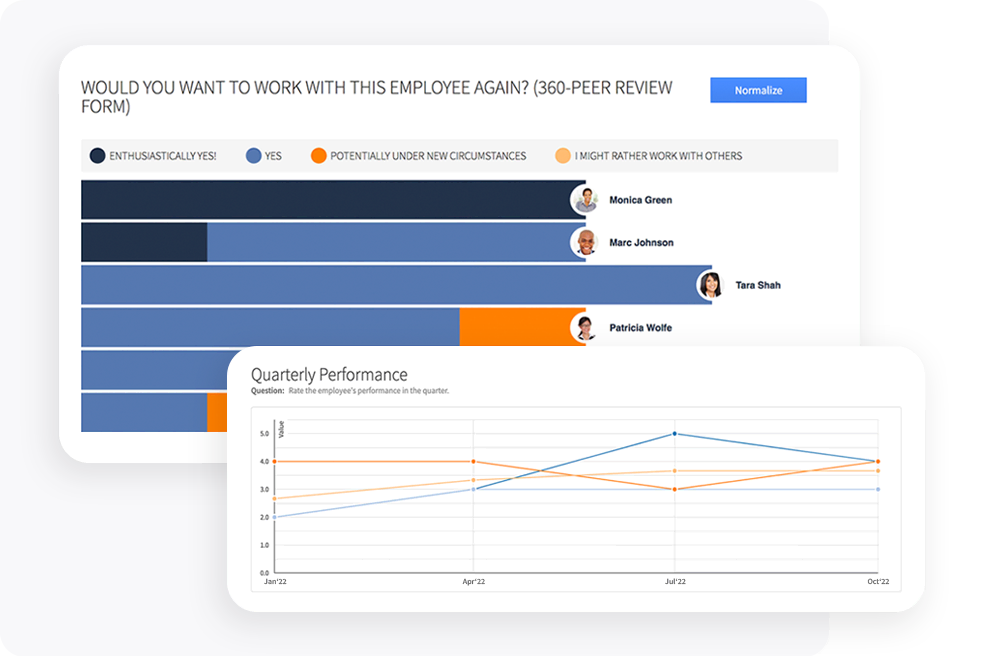Click the Monica Green name label
Screen dimensions: 984x656
(x=640, y=200)
